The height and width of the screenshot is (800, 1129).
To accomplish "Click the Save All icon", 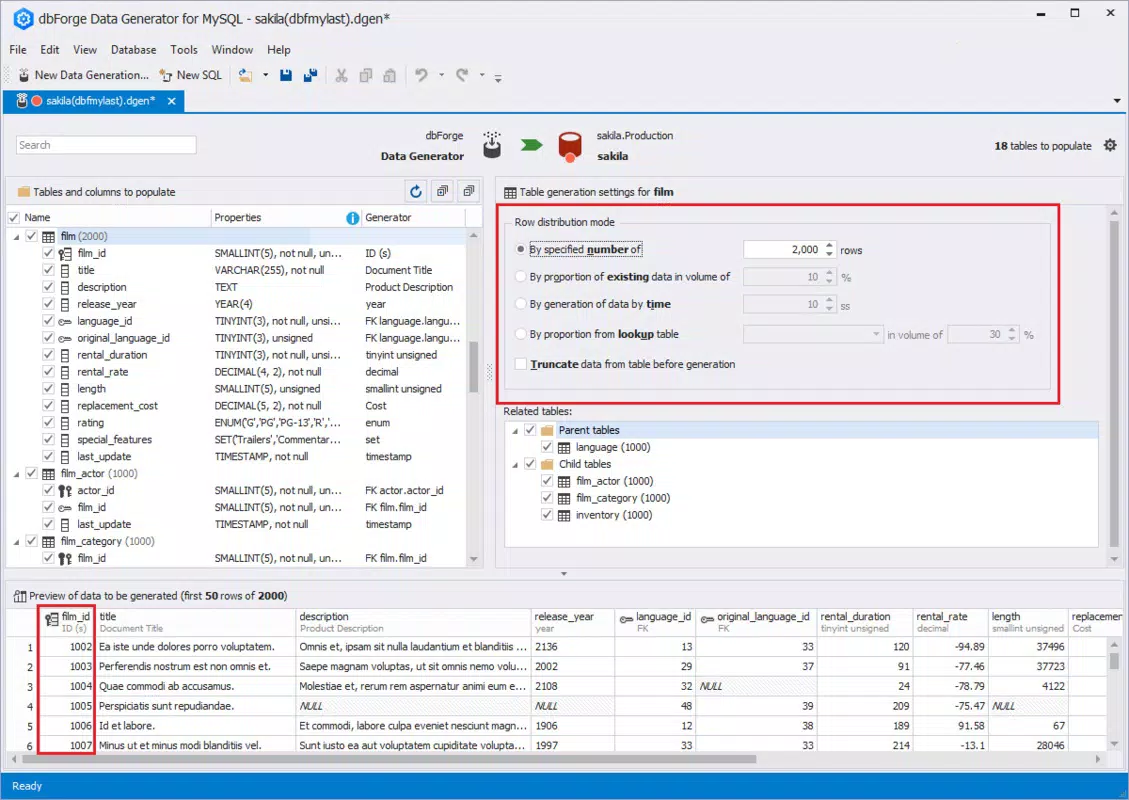I will pyautogui.click(x=310, y=75).
